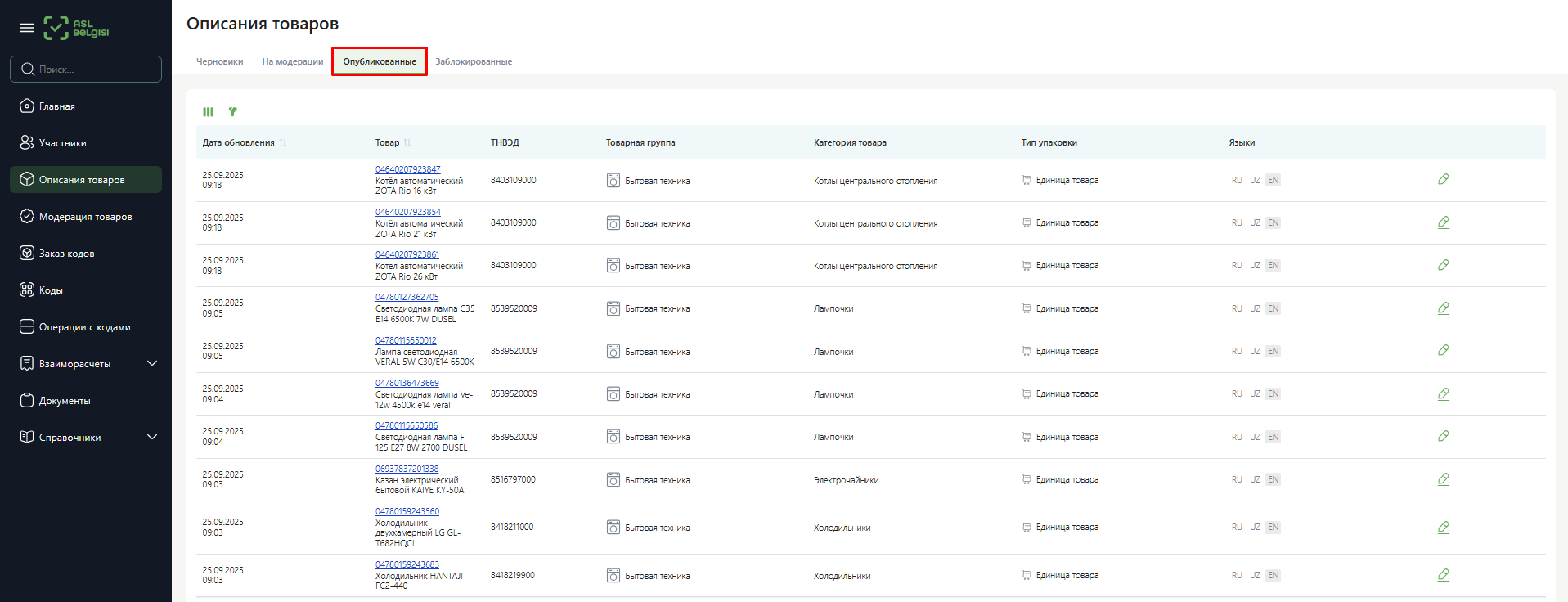Click edit icon for Холодильник HANTAJI row

click(x=1443, y=575)
